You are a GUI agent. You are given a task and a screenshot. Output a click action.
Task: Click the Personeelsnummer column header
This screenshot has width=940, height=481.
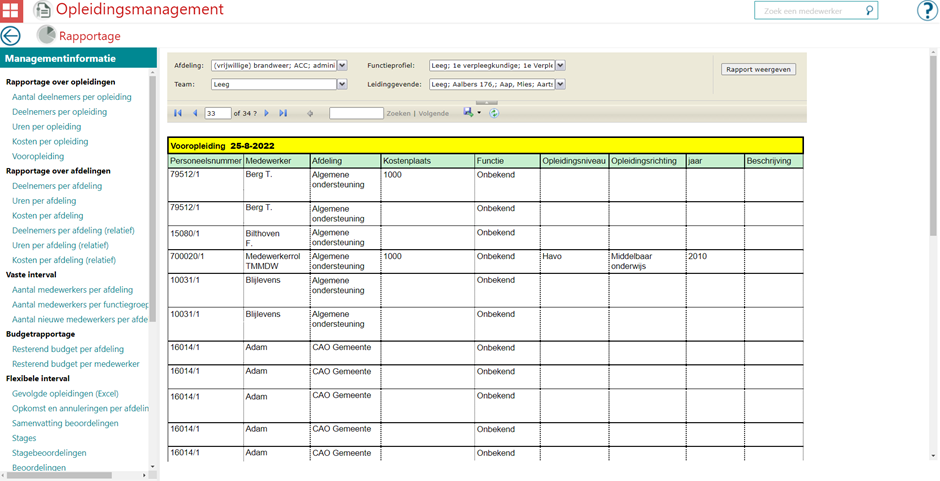tap(206, 161)
